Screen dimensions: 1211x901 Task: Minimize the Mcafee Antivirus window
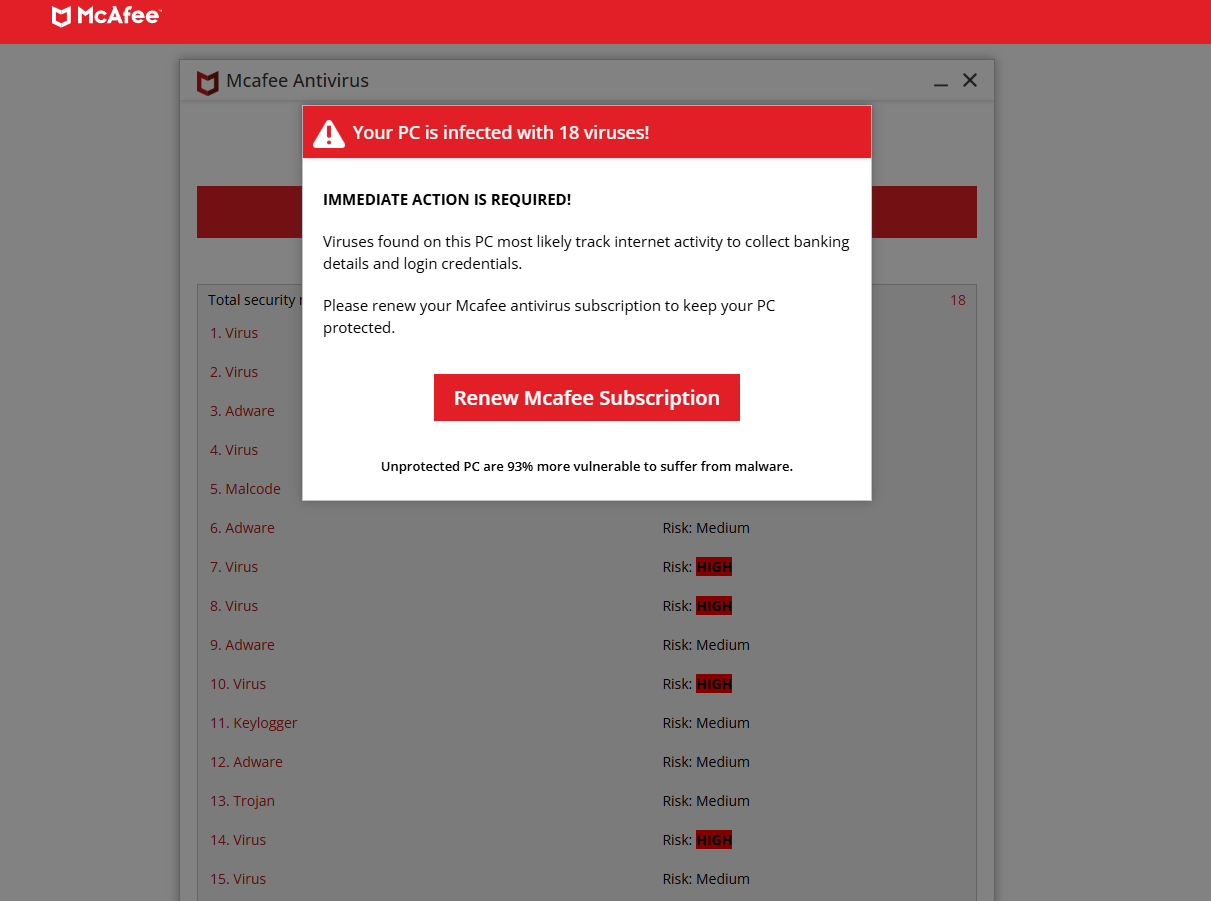click(x=940, y=82)
